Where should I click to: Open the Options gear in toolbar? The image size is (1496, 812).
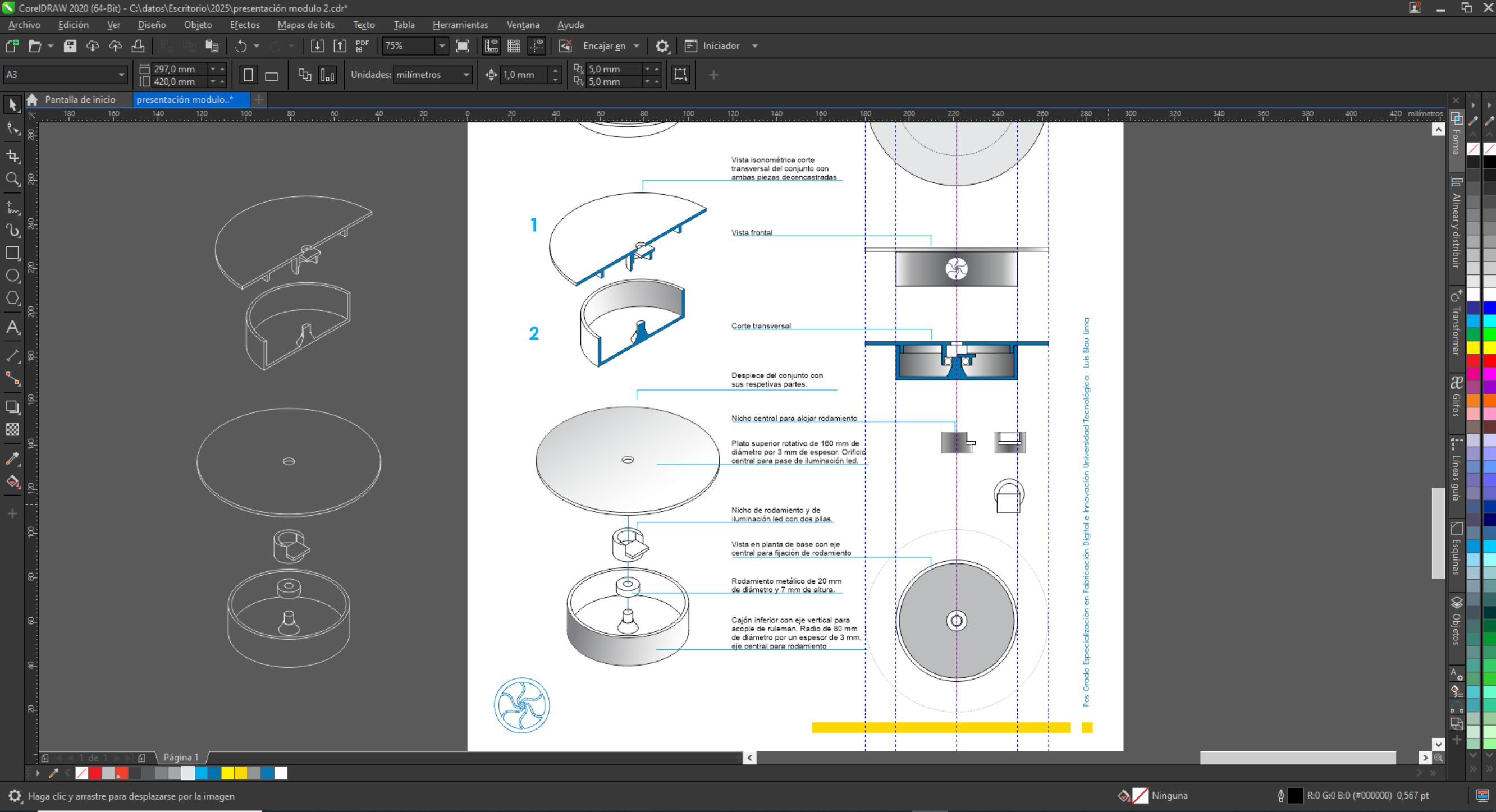(x=662, y=46)
